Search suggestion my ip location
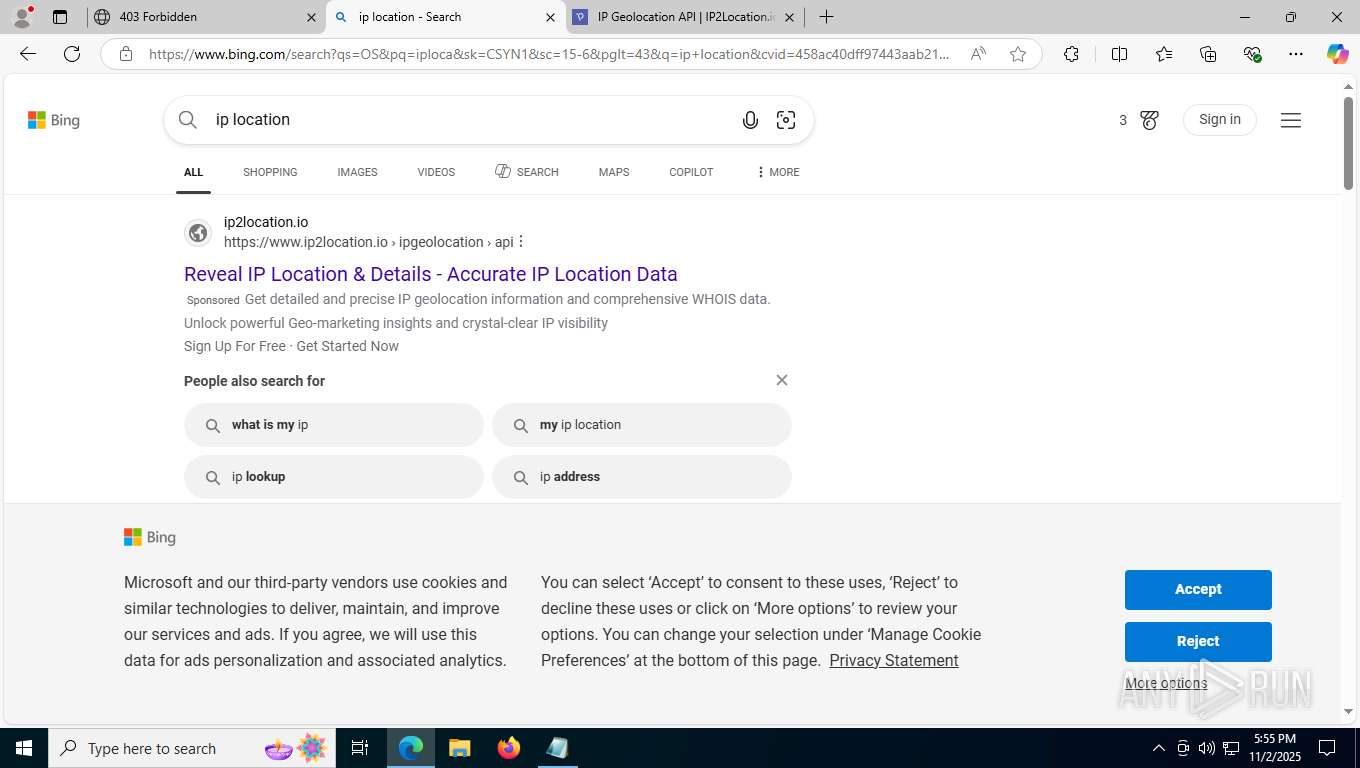This screenshot has width=1360, height=768. (x=642, y=425)
